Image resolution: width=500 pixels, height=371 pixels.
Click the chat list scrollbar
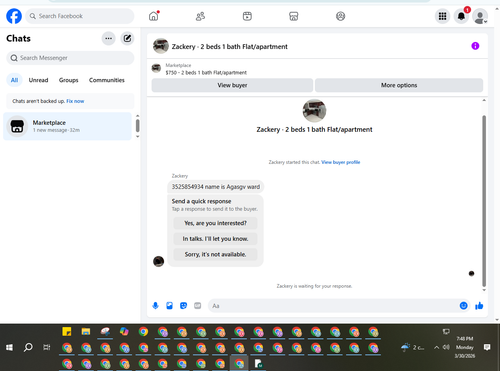pos(137,126)
